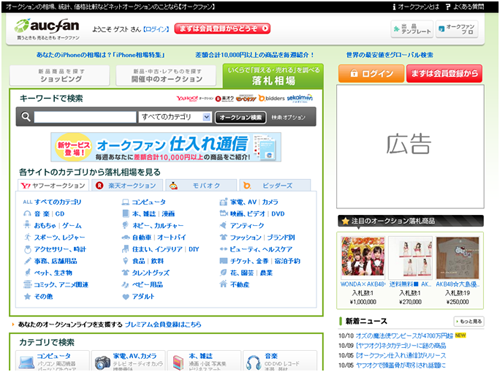Click the camera icon in カテゴリで検索 section
Screen dimensions: 500x372
[x=102, y=362]
